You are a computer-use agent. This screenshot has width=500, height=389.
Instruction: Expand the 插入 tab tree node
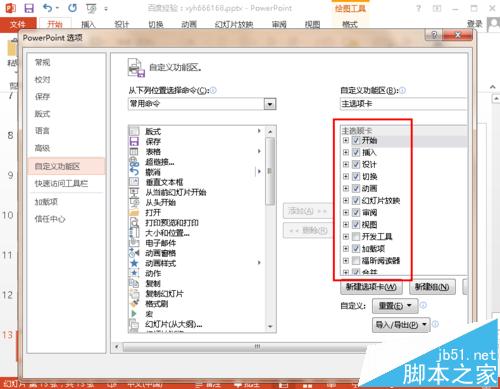point(346,152)
